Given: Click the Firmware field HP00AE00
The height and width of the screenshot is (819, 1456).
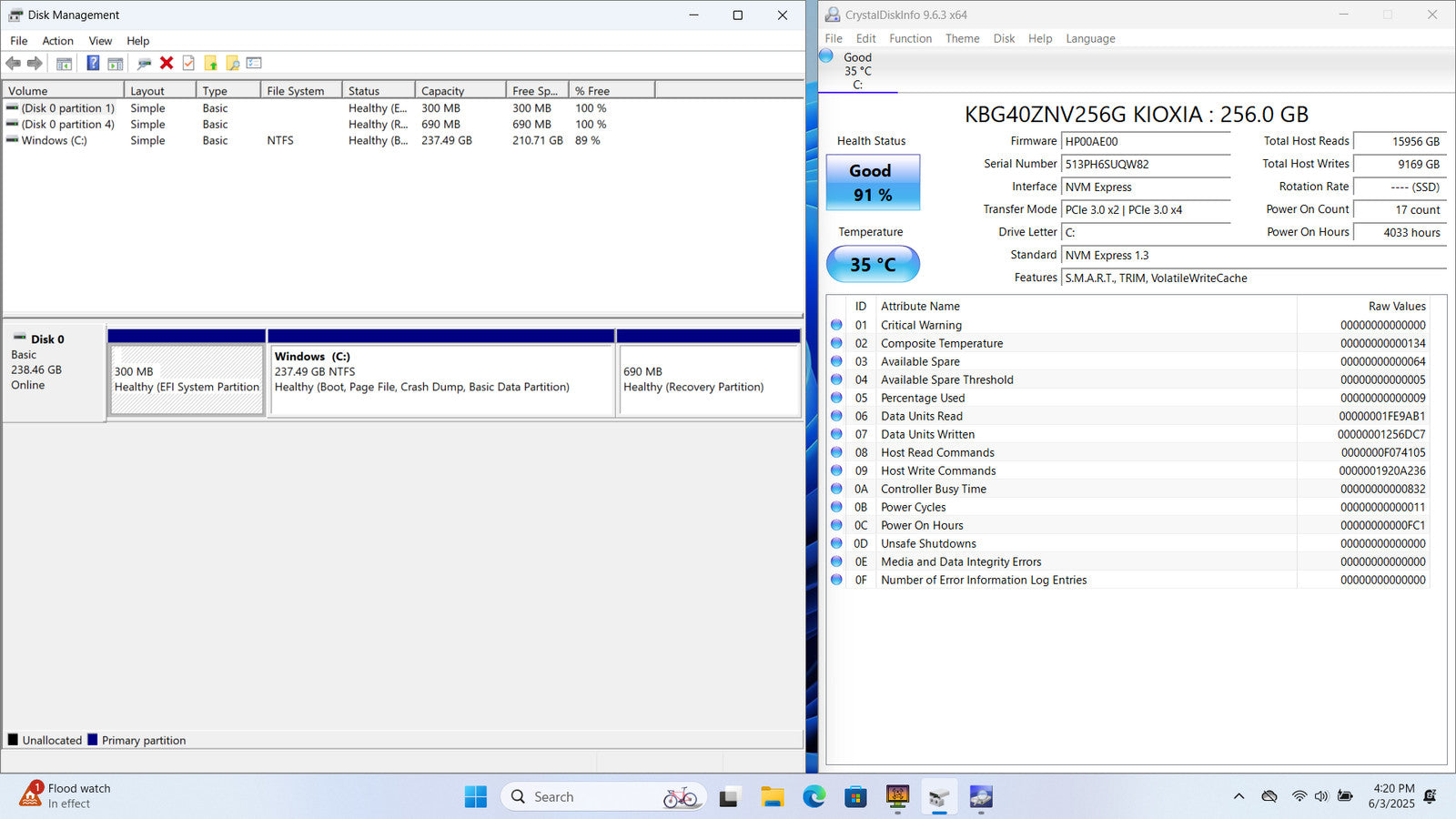Looking at the screenshot, I should [x=1146, y=142].
